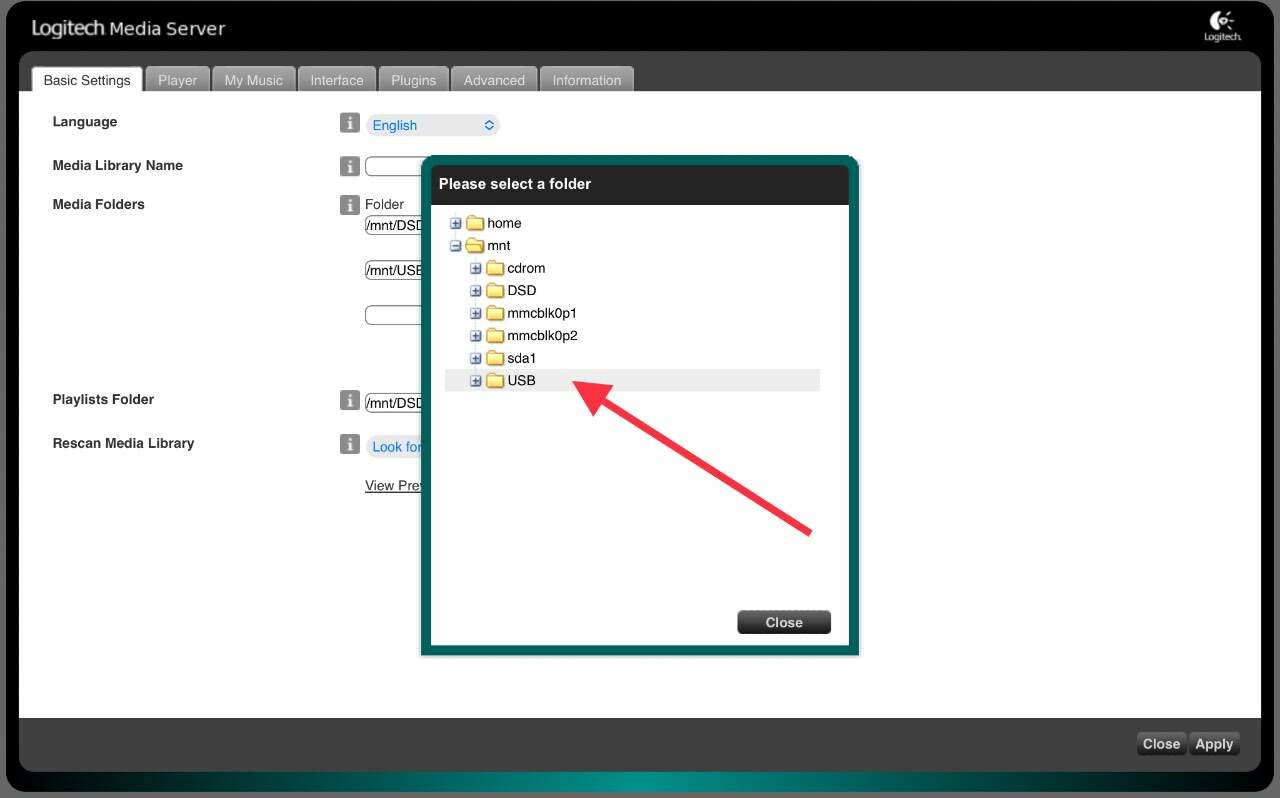
Task: Expand the USB folder node
Action: coord(476,381)
